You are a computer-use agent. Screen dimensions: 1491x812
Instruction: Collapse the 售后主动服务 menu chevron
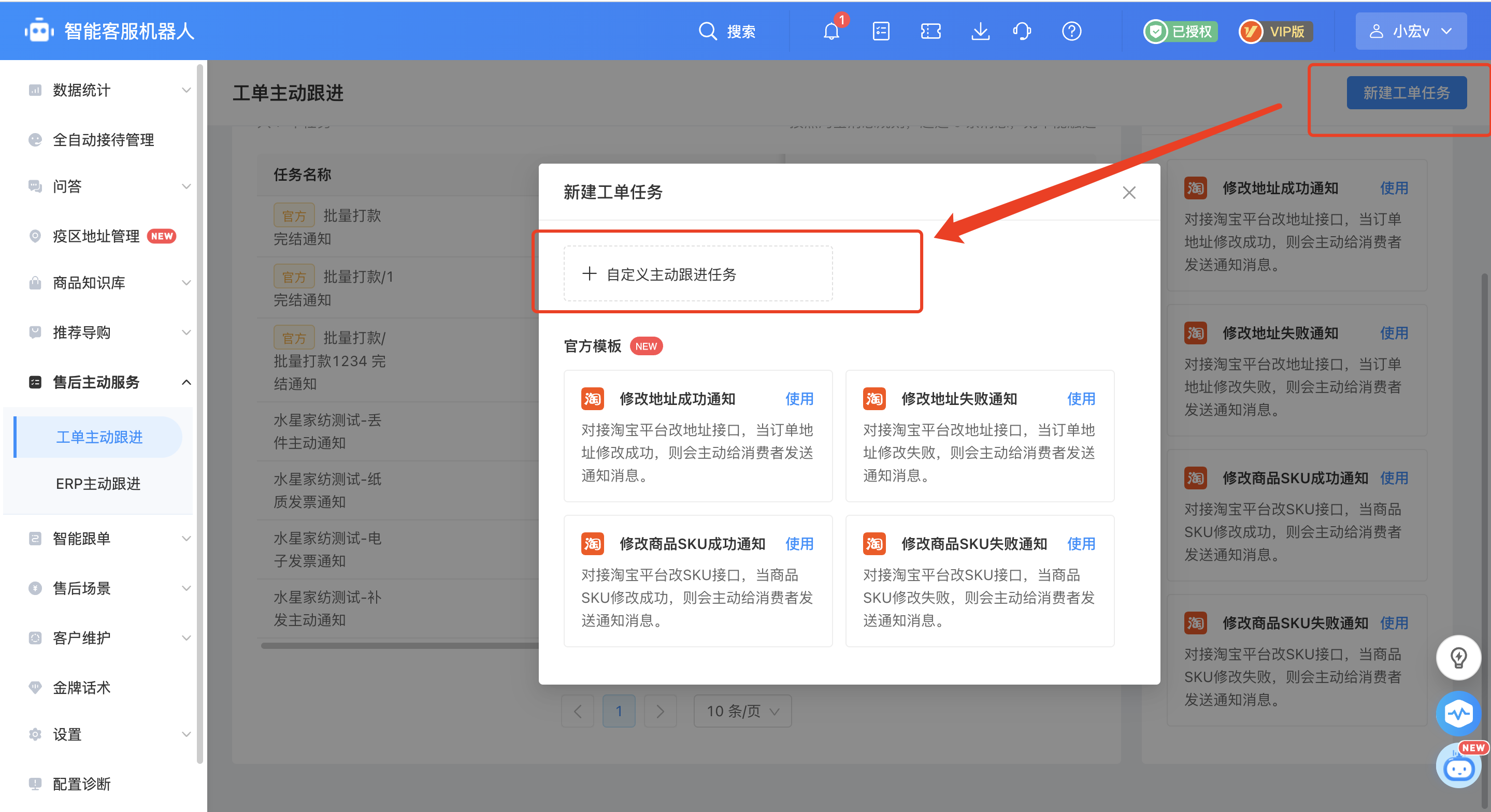[187, 383]
